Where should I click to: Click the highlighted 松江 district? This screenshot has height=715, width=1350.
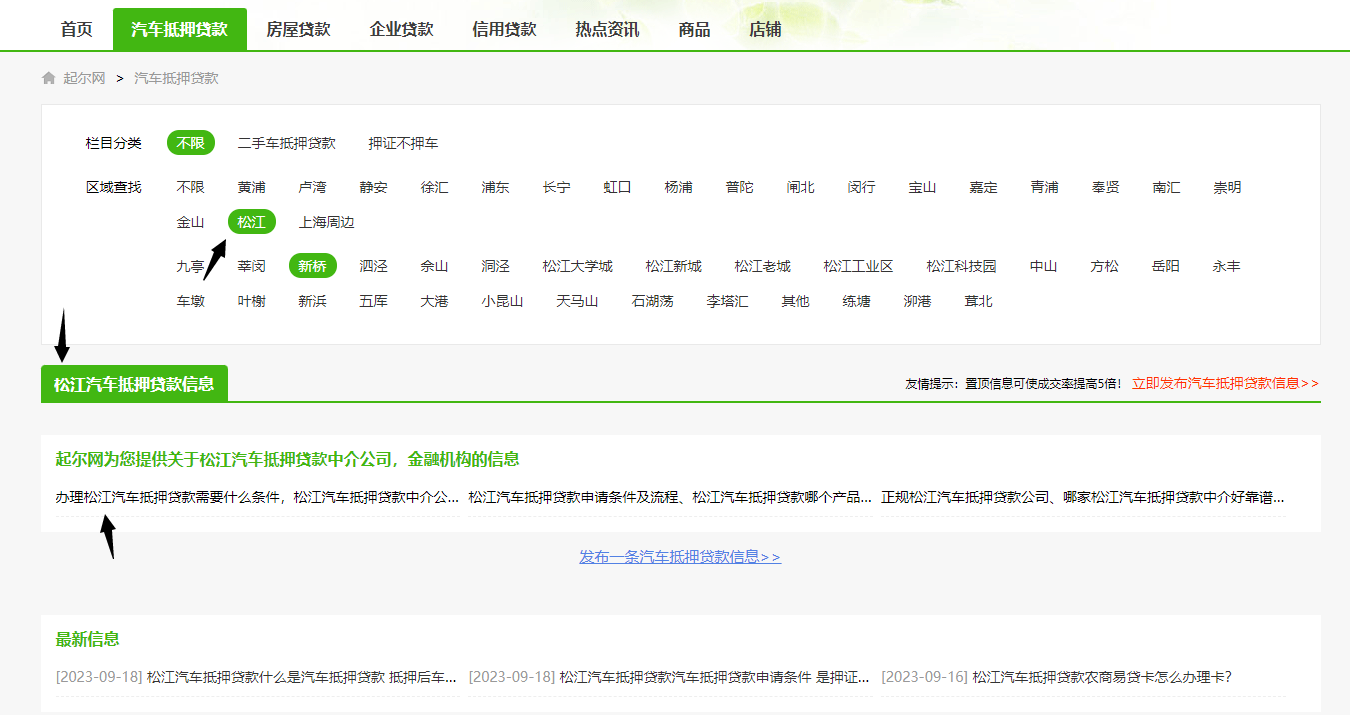pos(252,222)
